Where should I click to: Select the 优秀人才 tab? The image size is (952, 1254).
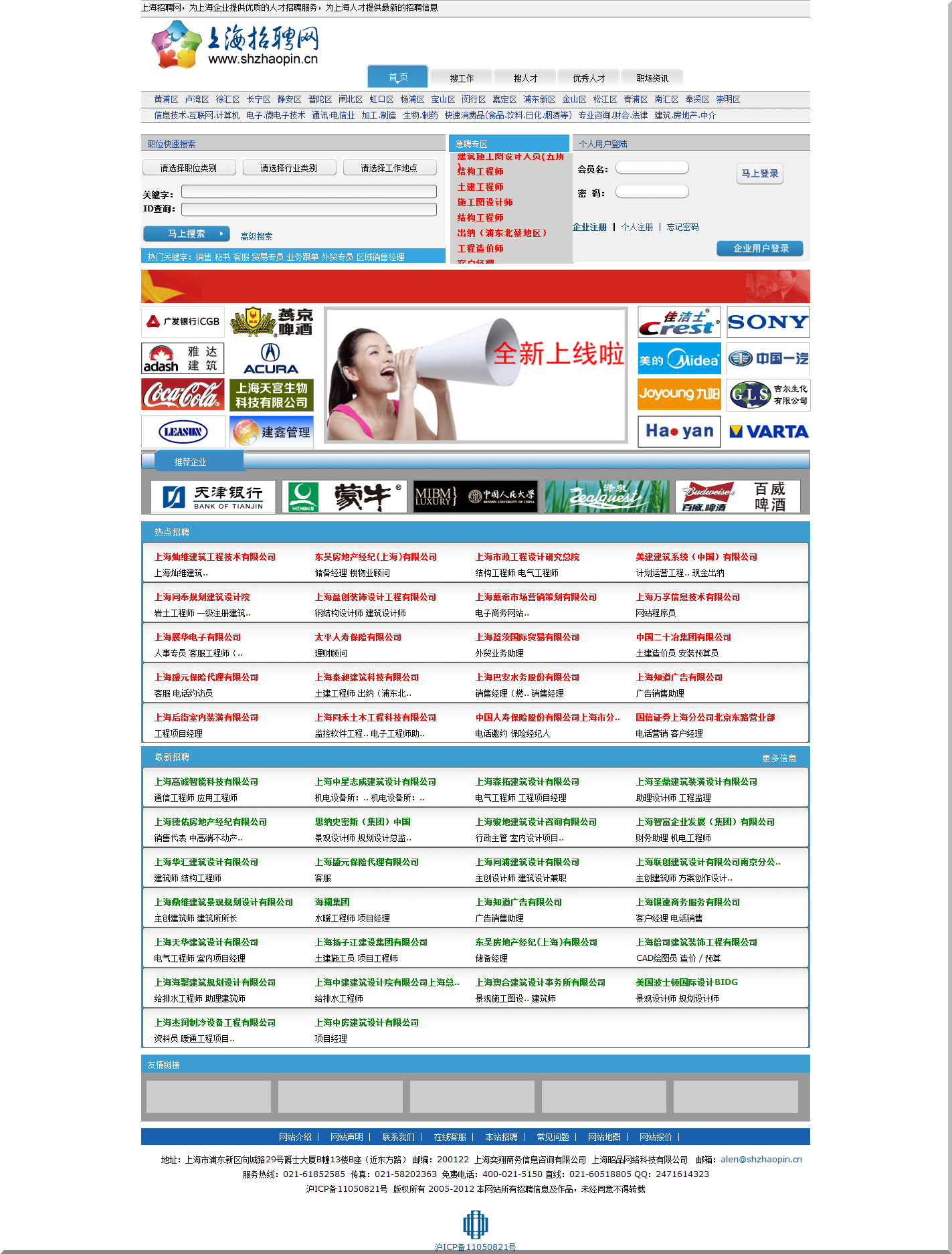589,78
